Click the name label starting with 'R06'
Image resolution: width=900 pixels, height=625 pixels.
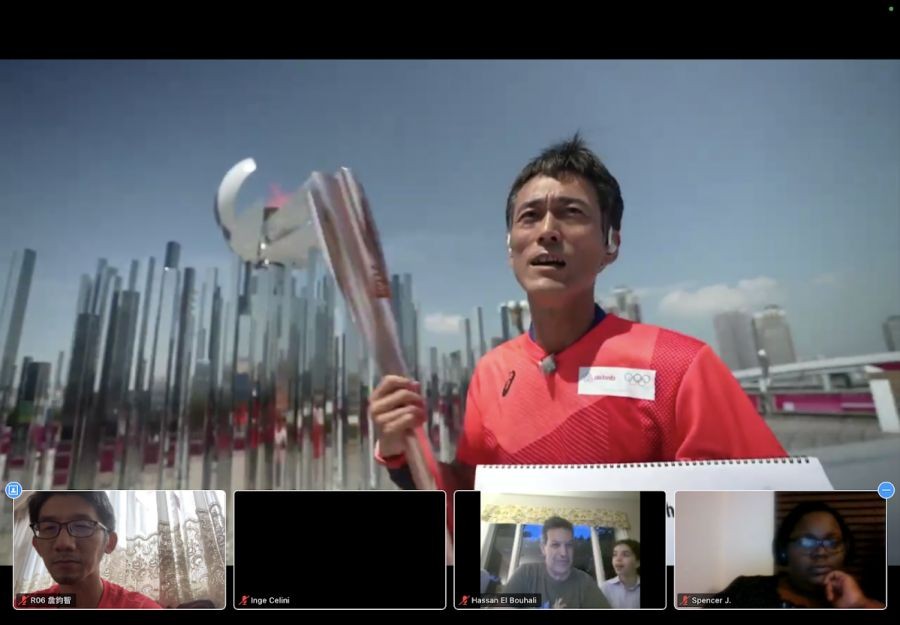tap(51, 600)
